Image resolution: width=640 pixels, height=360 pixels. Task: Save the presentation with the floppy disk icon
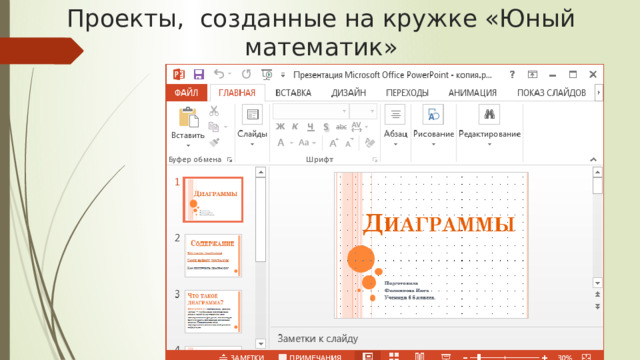tap(199, 74)
